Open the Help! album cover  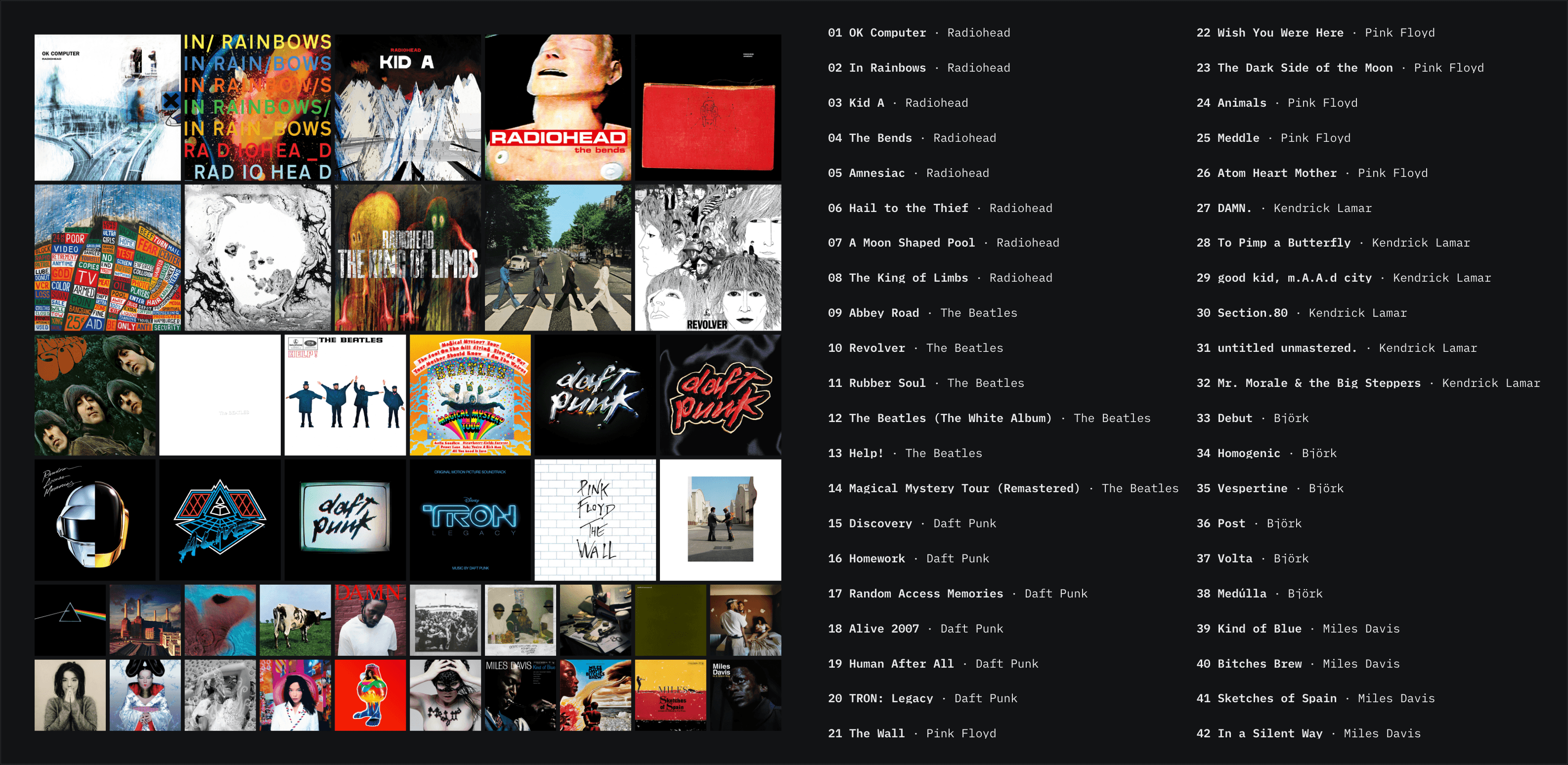(x=345, y=395)
